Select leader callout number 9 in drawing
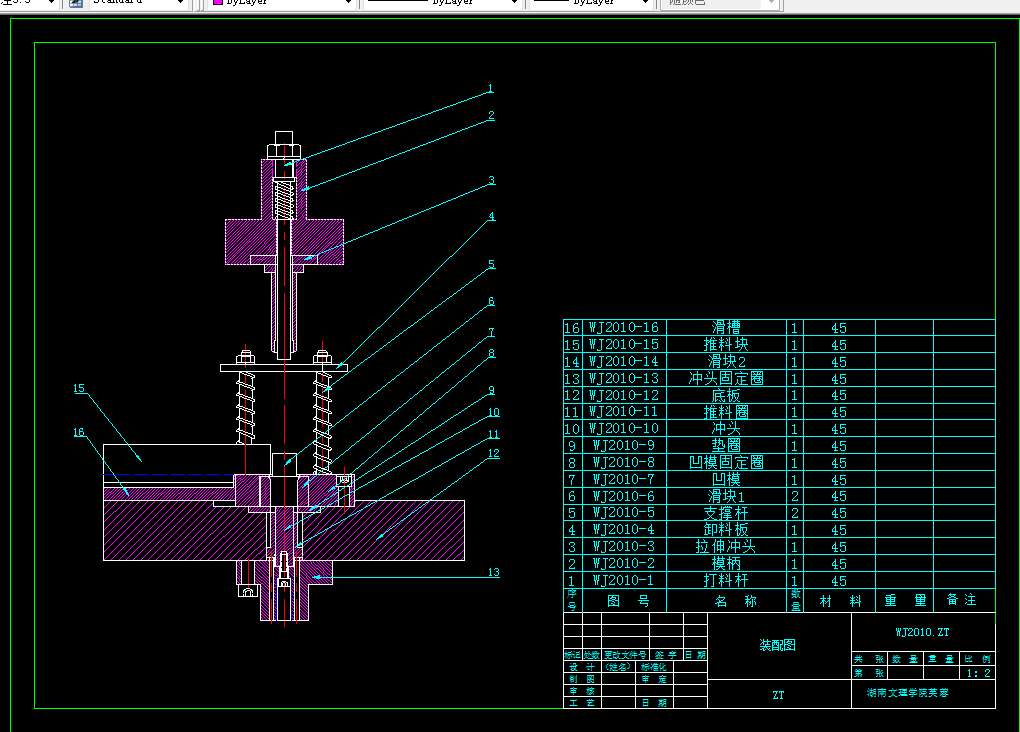 coord(491,390)
